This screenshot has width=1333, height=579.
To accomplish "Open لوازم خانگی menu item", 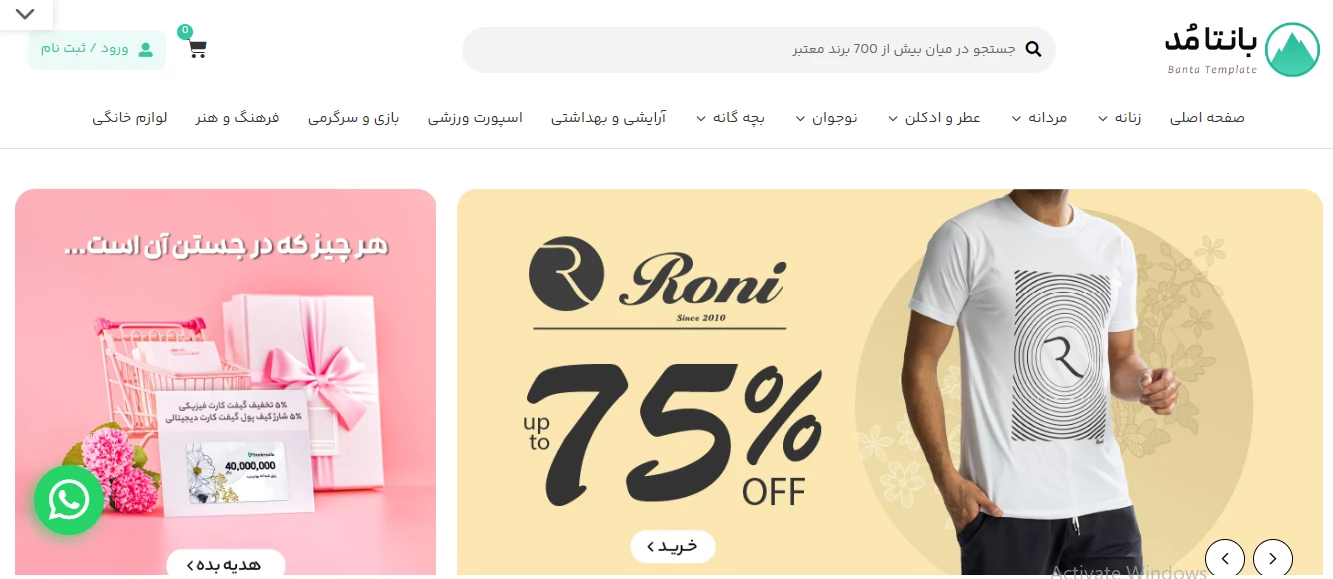I will [130, 118].
